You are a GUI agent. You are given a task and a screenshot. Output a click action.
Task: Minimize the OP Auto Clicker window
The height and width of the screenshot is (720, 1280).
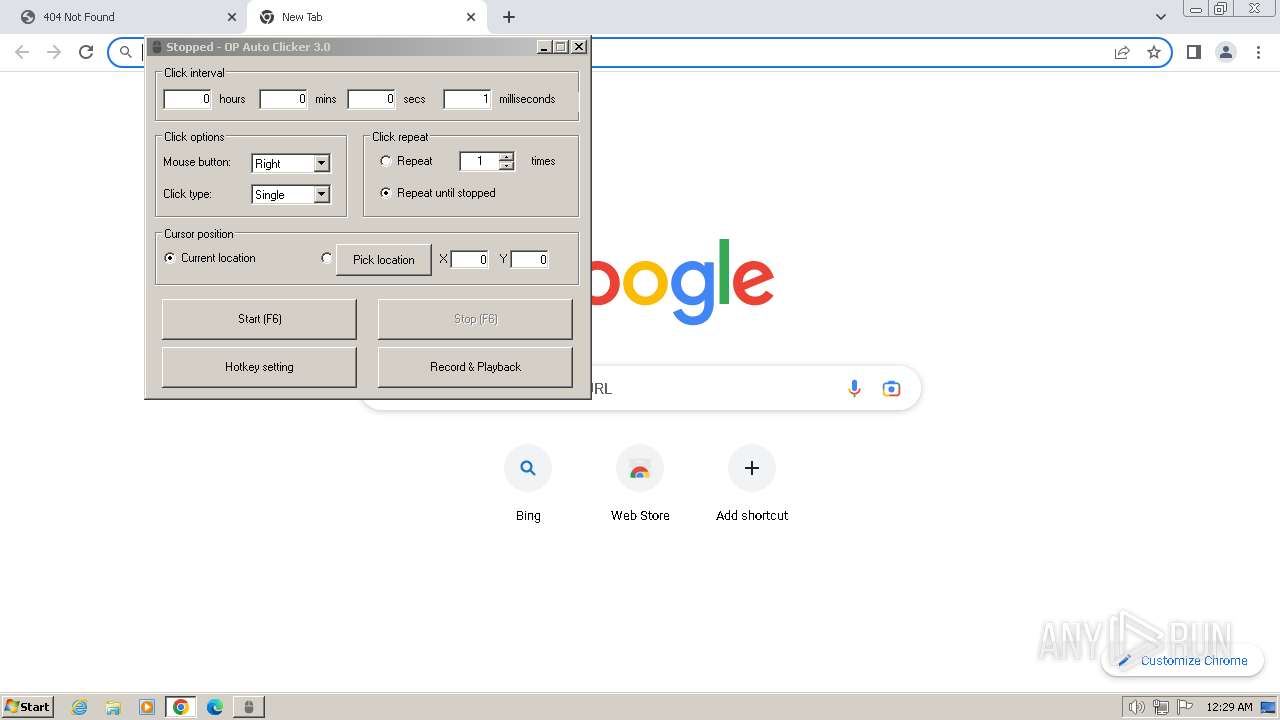click(x=544, y=47)
